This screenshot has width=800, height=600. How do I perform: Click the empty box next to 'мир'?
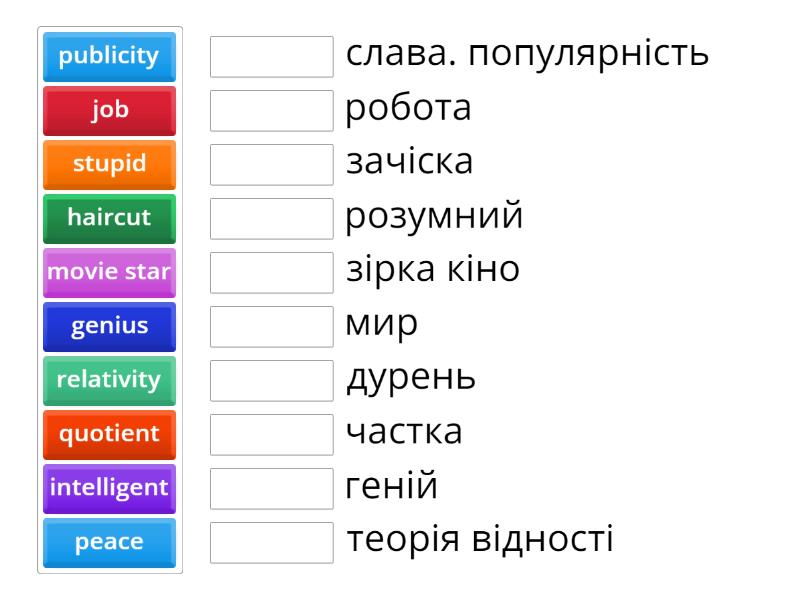(272, 327)
